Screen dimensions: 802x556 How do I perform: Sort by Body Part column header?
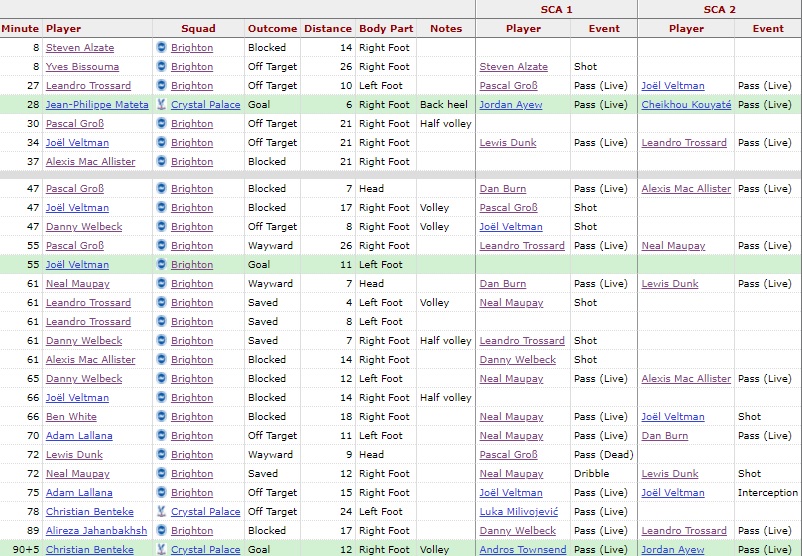pyautogui.click(x=386, y=29)
